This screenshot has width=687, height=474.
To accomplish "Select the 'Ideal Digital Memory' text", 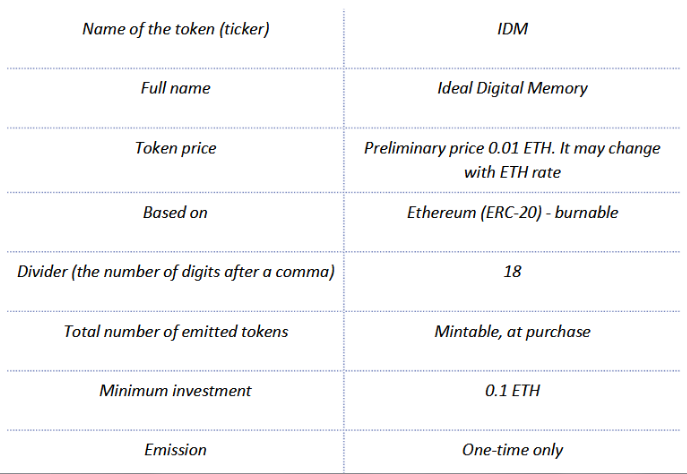I will coord(512,88).
